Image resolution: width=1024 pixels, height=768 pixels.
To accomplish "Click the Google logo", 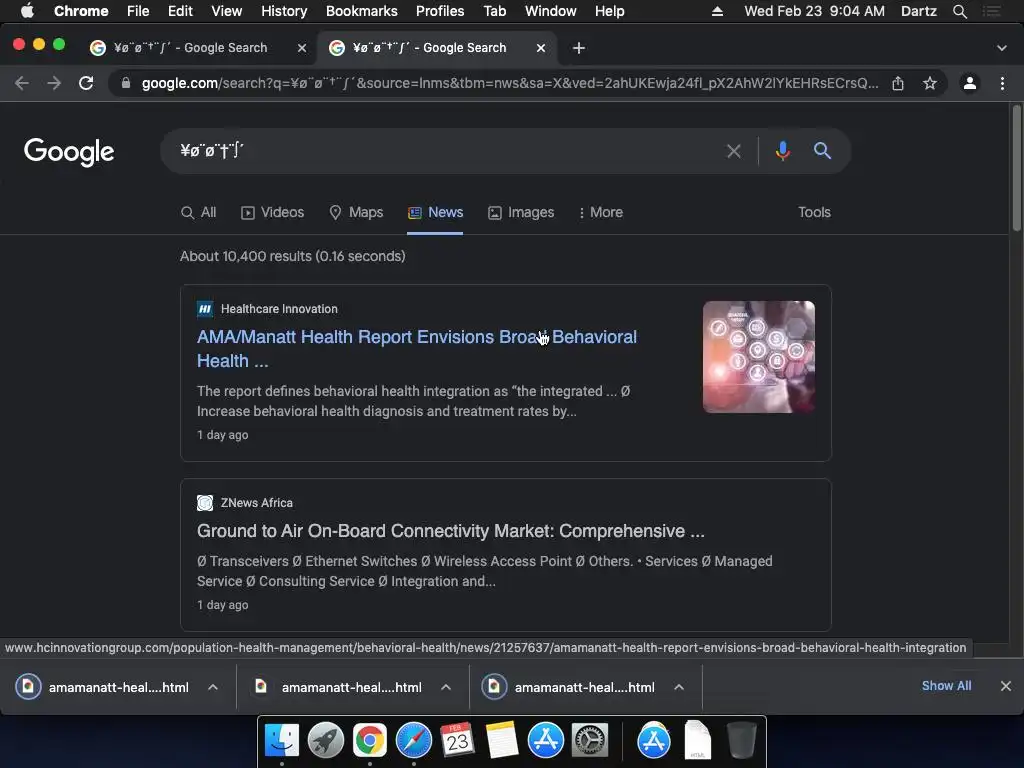I will click(x=69, y=152).
